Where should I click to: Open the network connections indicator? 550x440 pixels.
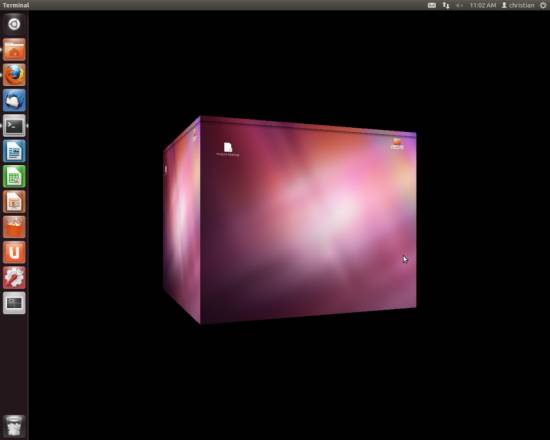[446, 5]
